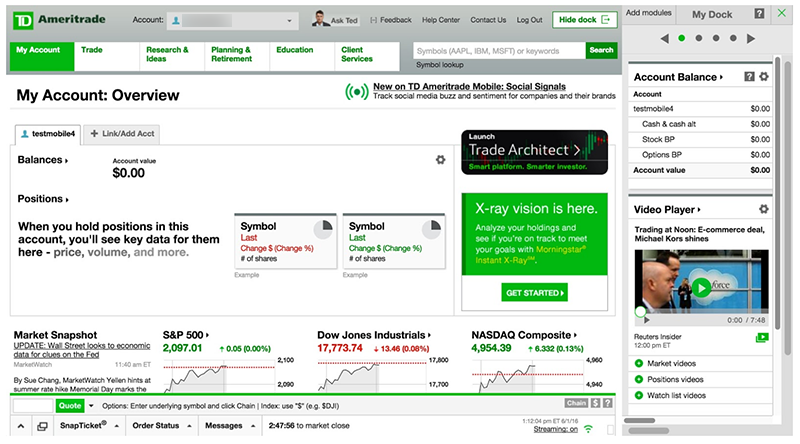Click Add modules button
This screenshot has width=800, height=444.
coord(648,13)
